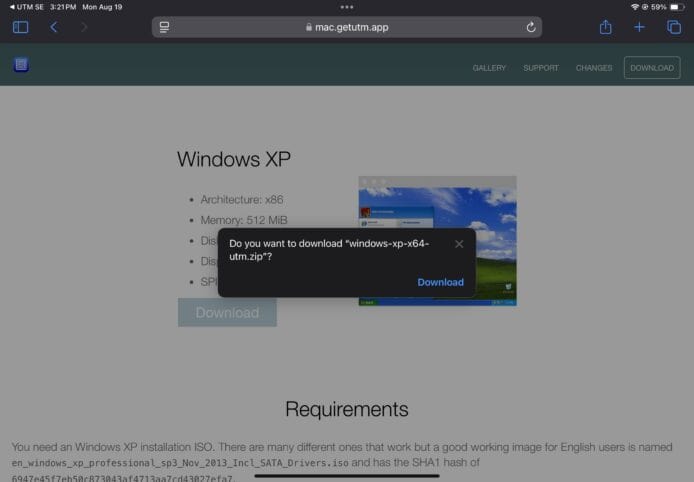Screen dimensions: 694x482
Task: Reload the mac.getutm.app page
Action: click(530, 27)
